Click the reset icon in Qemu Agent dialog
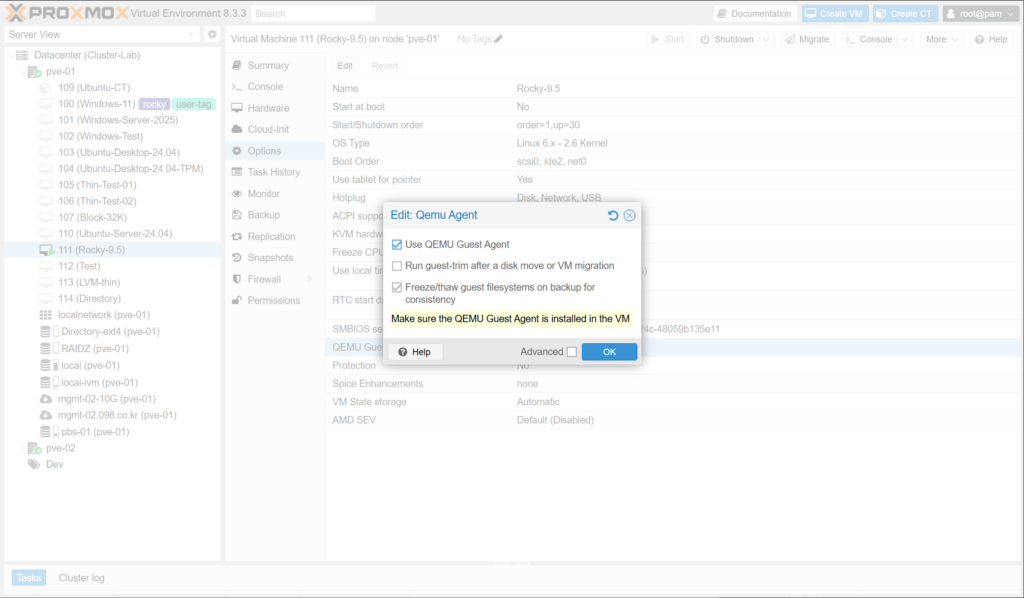The image size is (1024, 598). pyautogui.click(x=613, y=215)
